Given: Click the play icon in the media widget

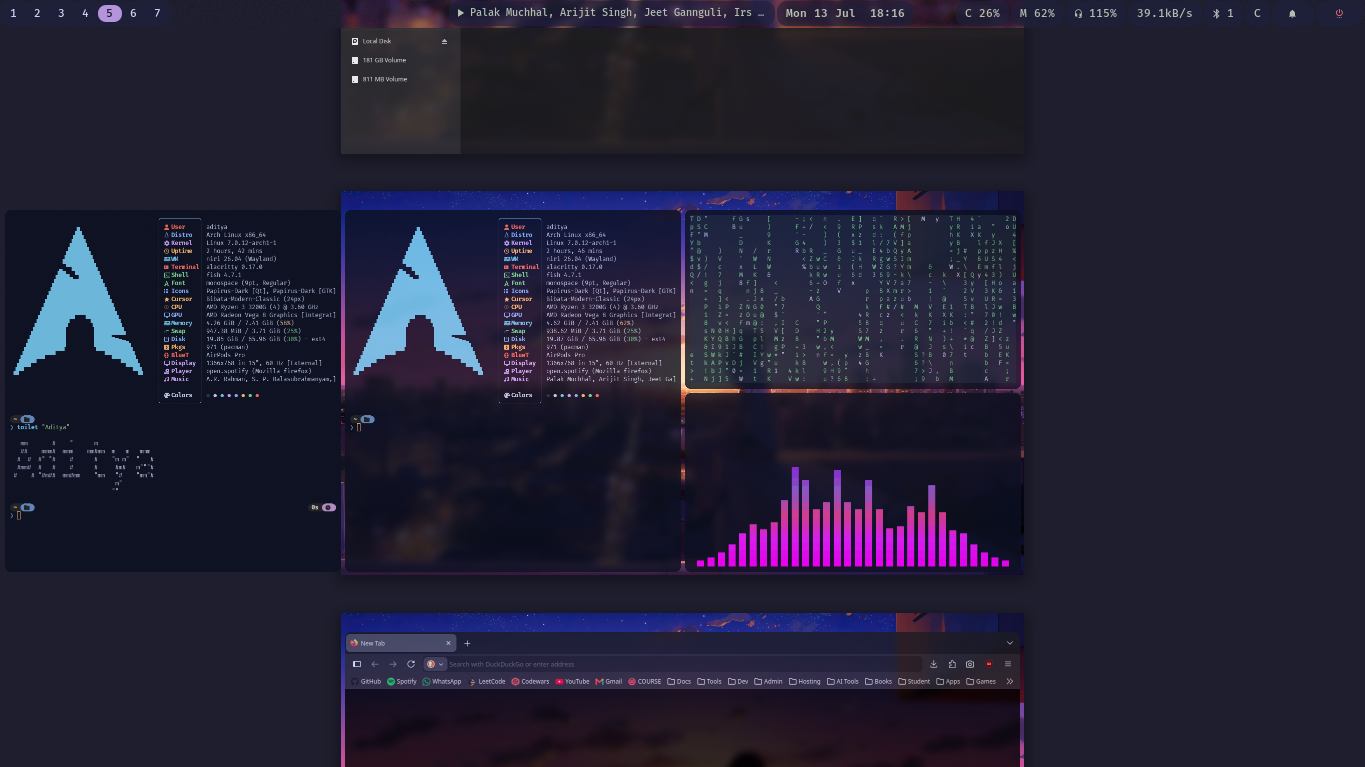Looking at the screenshot, I should (461, 13).
